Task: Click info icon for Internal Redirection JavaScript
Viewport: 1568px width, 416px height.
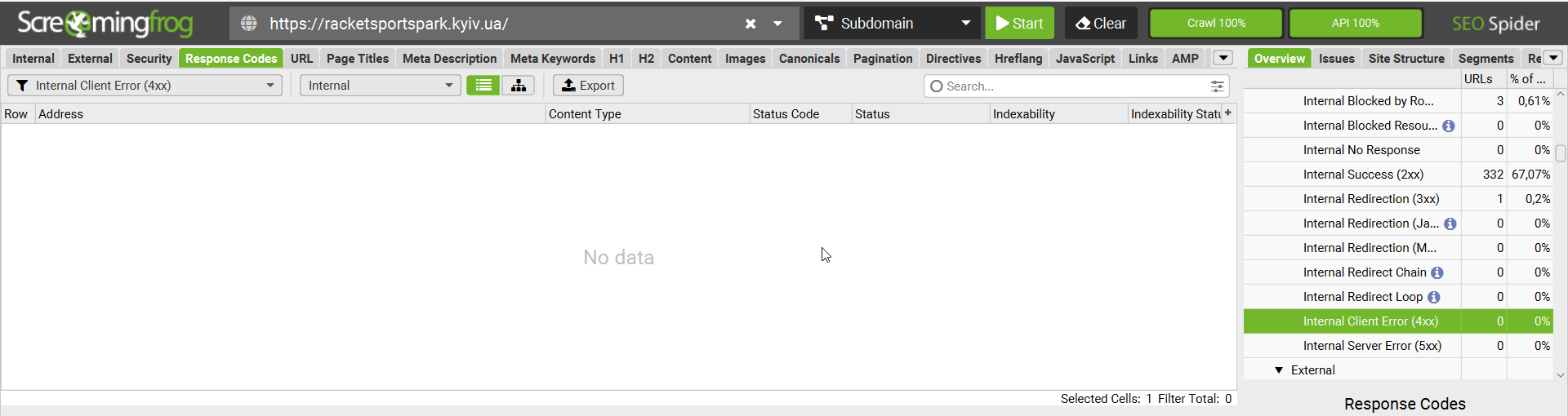Action: [x=1450, y=223]
